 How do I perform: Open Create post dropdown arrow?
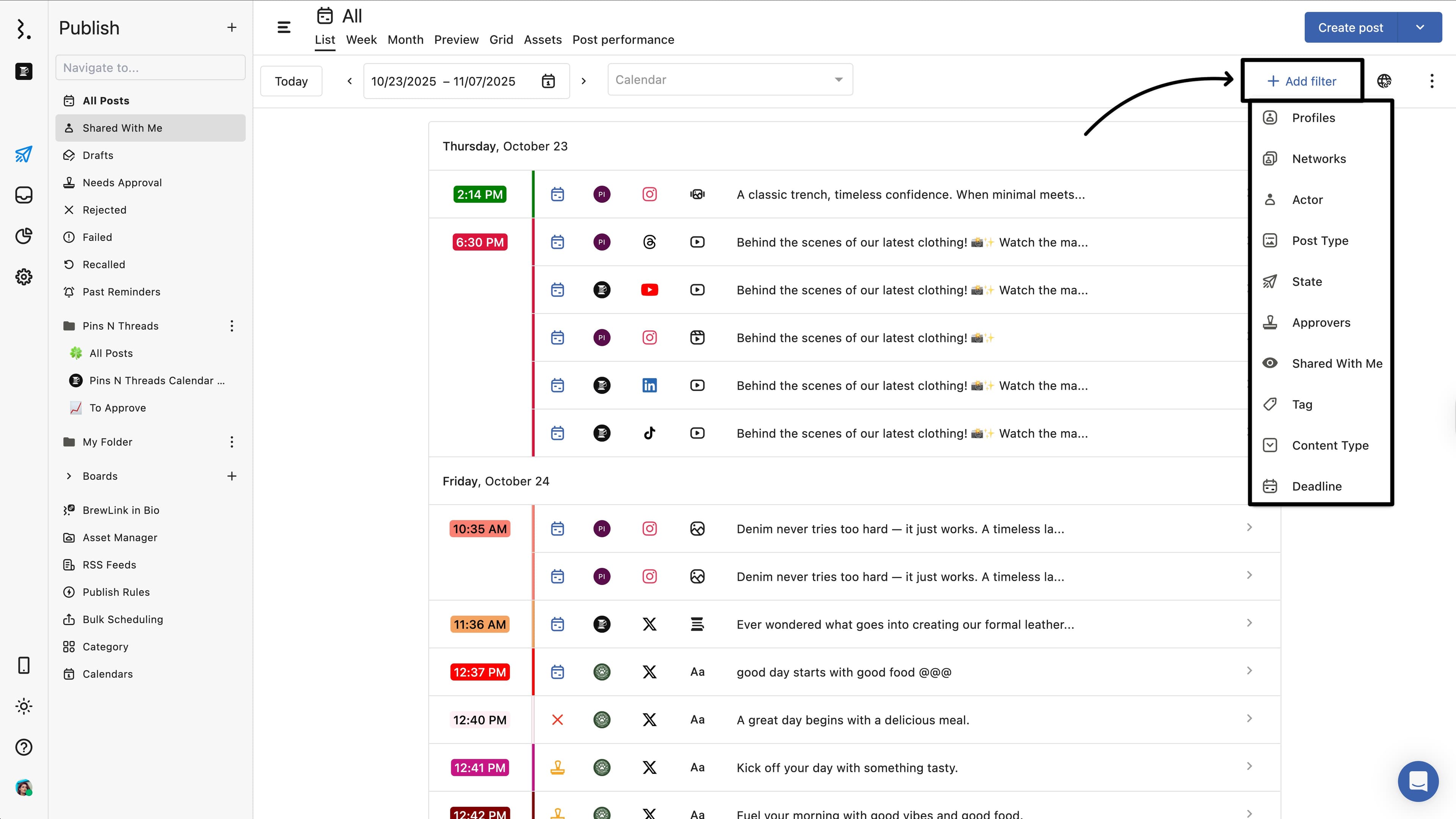pyautogui.click(x=1420, y=27)
